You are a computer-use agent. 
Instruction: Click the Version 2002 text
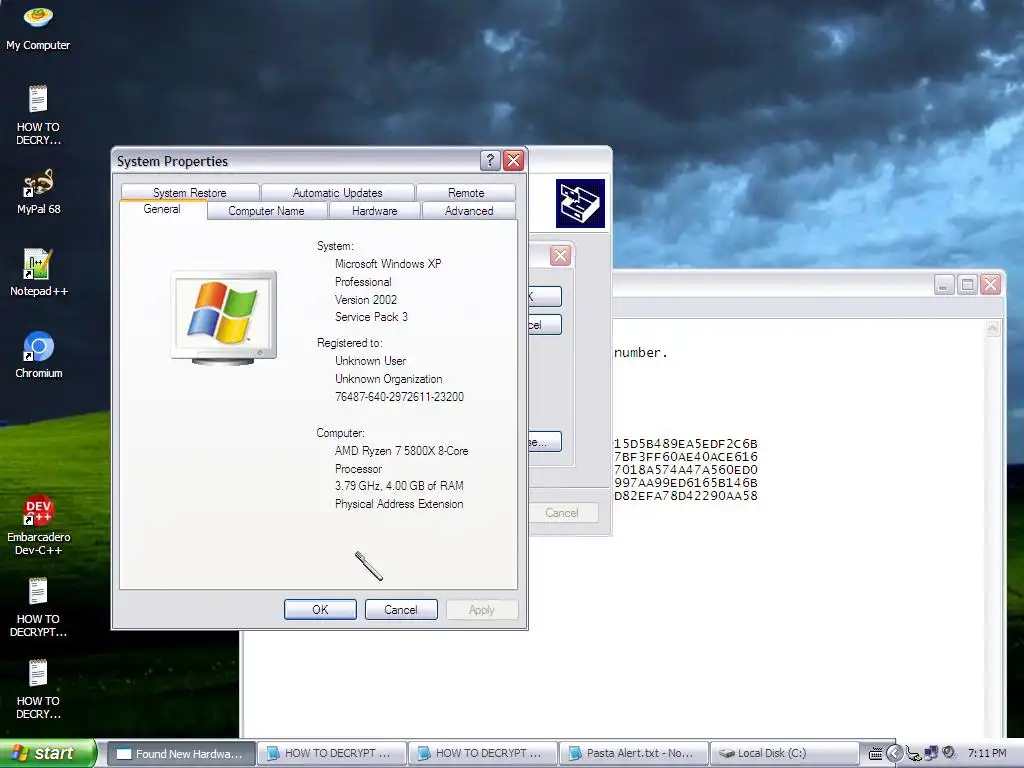pyautogui.click(x=366, y=300)
